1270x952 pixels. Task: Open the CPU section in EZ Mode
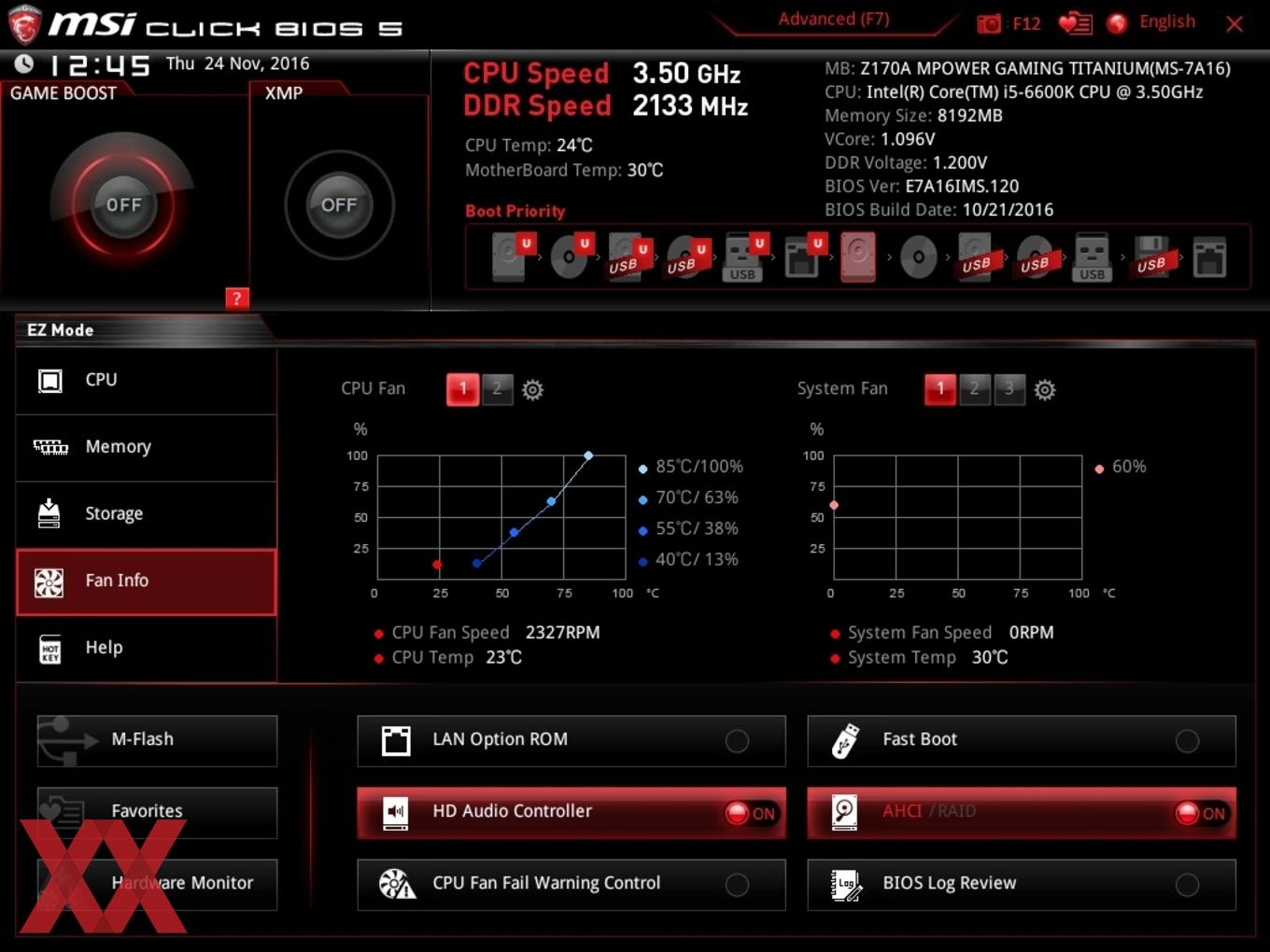click(x=147, y=380)
